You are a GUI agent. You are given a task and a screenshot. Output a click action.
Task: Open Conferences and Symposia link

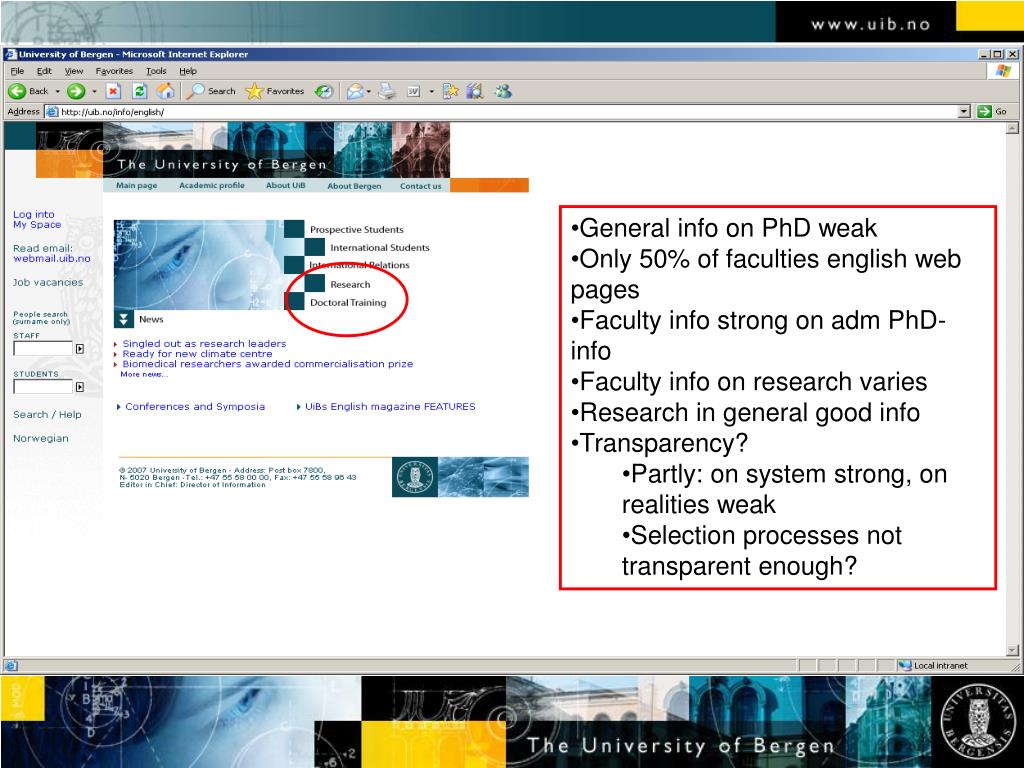tap(195, 406)
